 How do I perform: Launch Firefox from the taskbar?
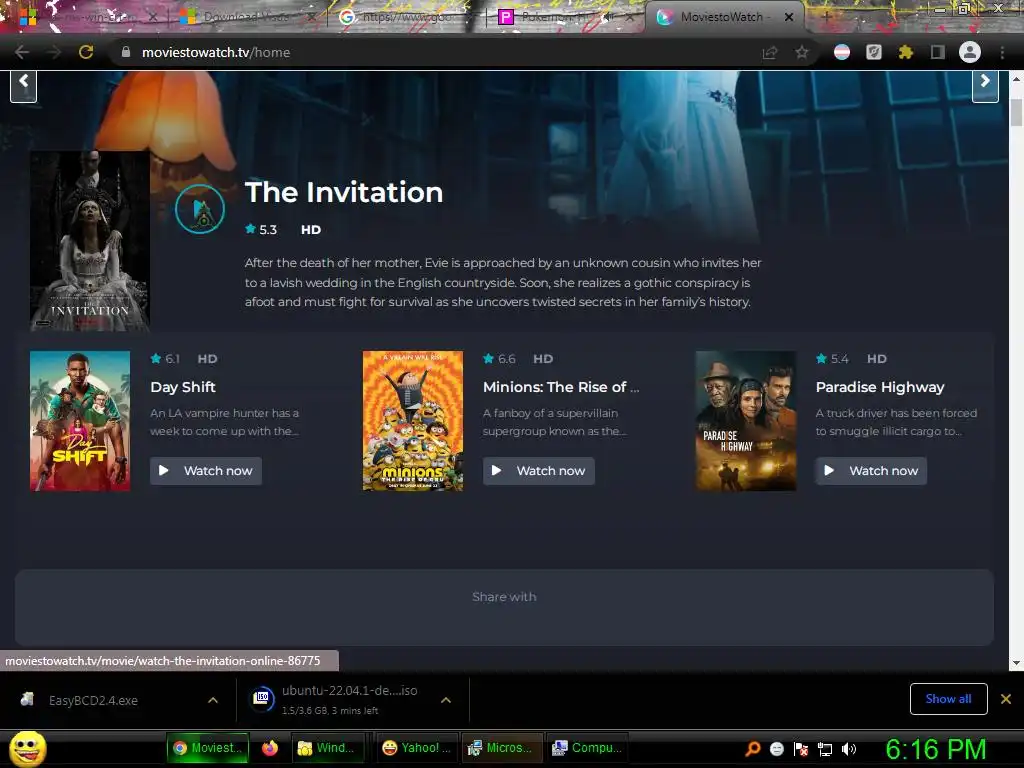[270, 748]
